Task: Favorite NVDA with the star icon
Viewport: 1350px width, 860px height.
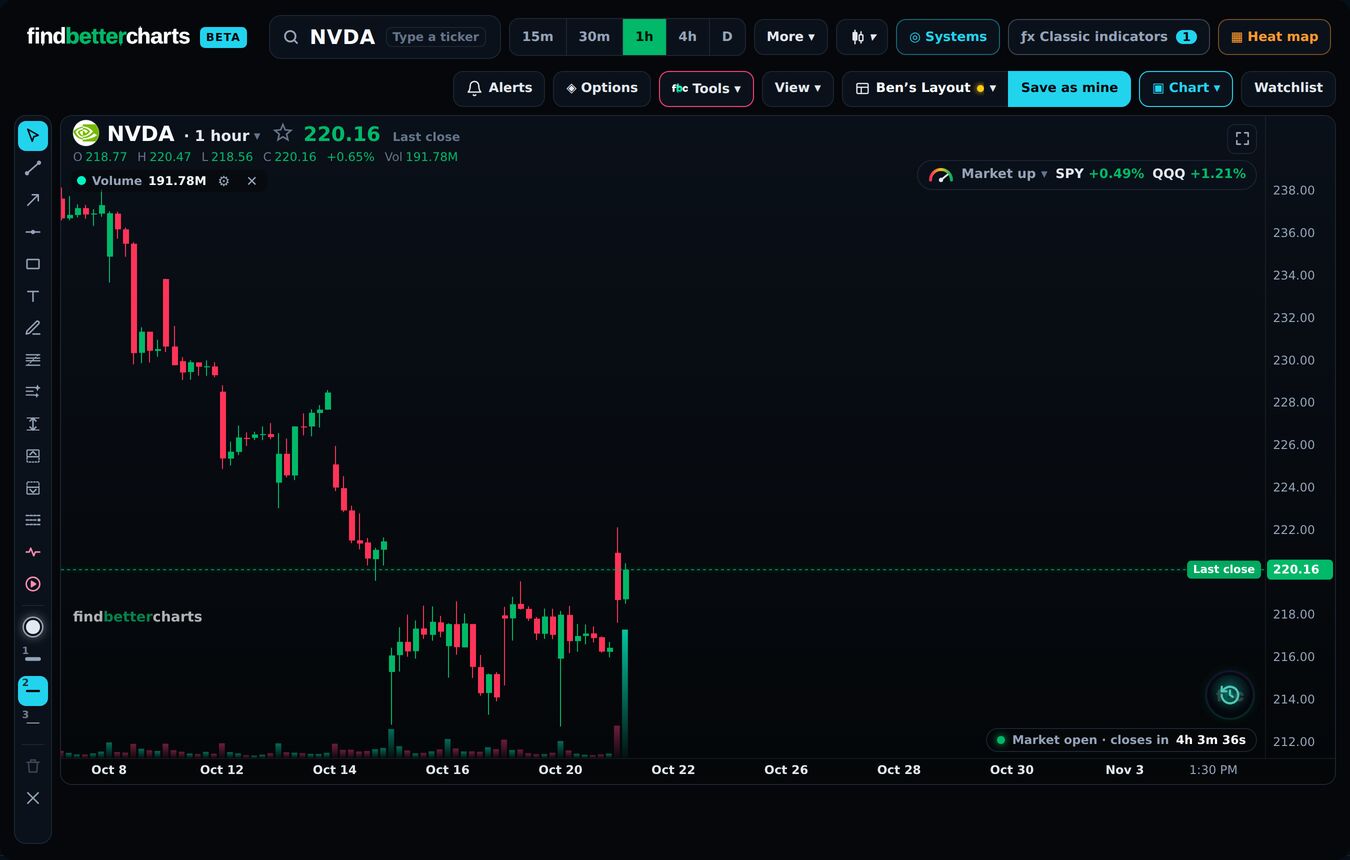Action: click(x=283, y=133)
